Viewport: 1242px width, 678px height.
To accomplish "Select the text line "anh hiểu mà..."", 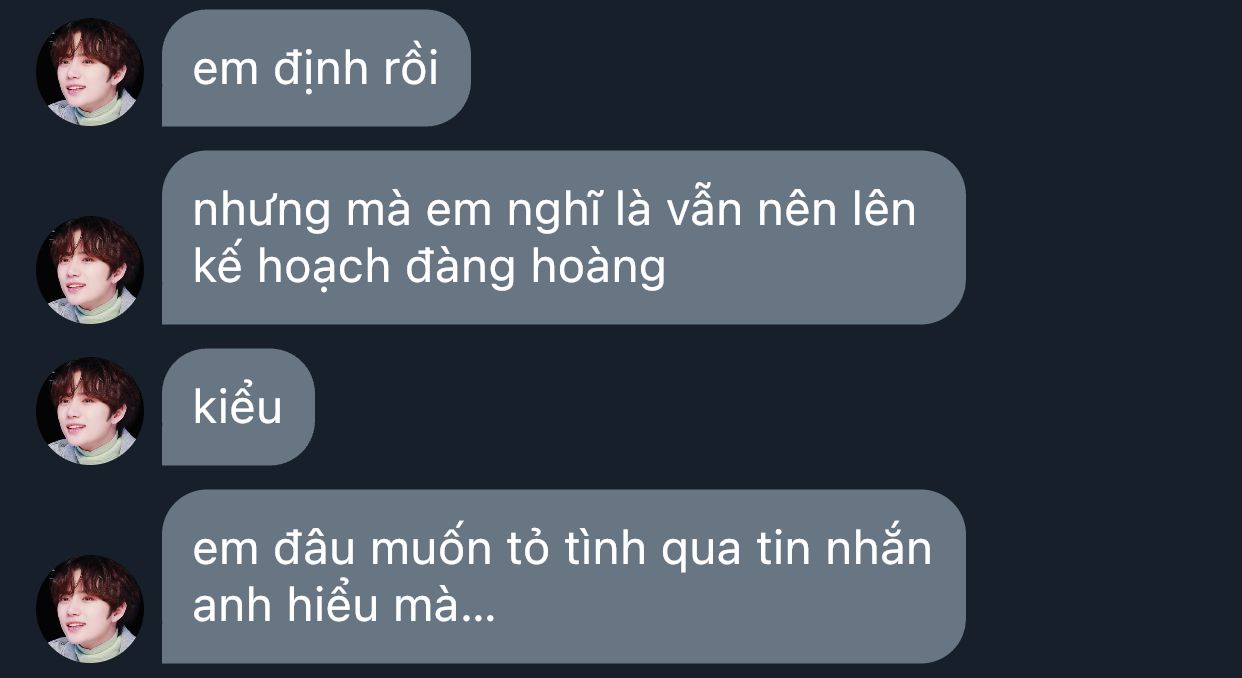I will [x=344, y=606].
